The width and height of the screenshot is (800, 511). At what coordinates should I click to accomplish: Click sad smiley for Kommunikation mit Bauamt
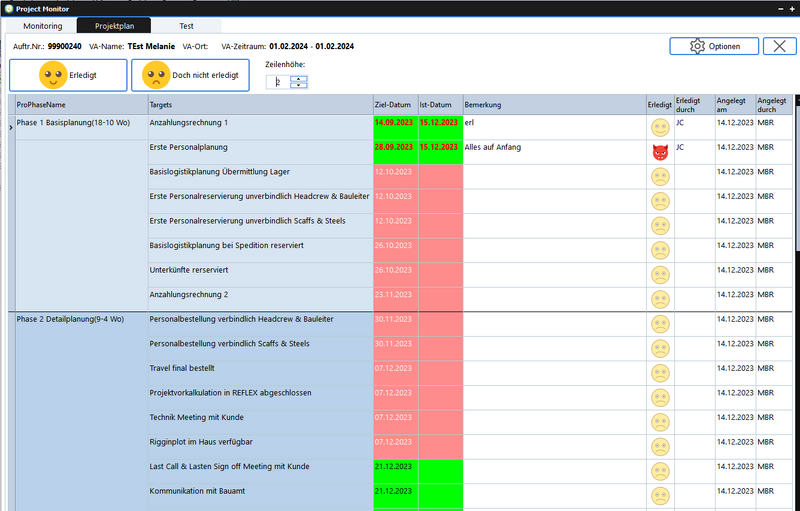660,495
